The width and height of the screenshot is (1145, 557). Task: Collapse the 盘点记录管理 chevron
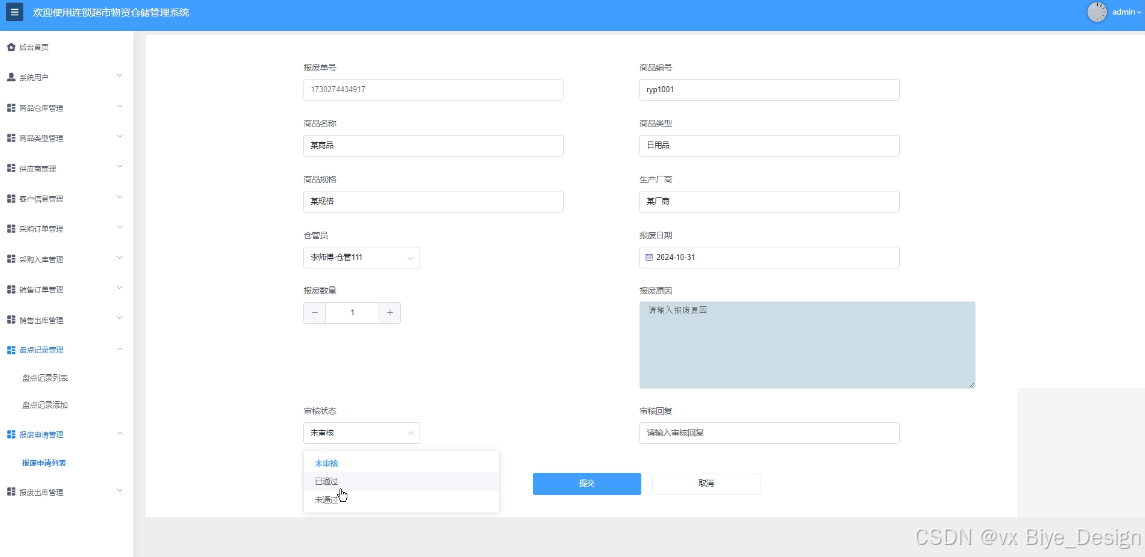119,349
